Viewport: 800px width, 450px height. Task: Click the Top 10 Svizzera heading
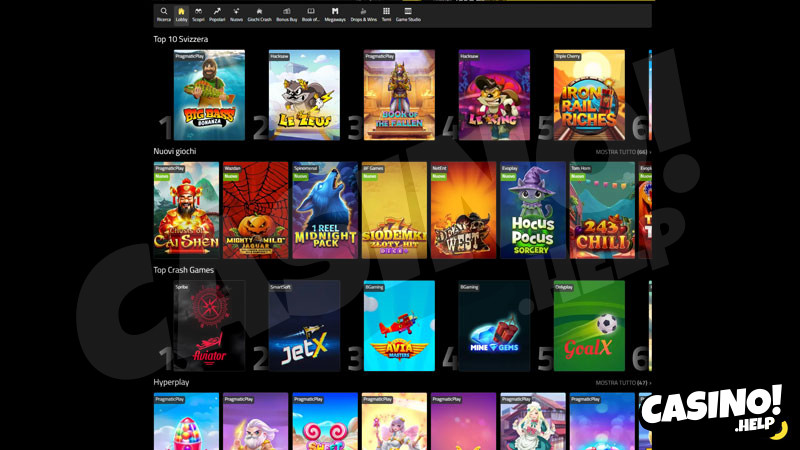pos(181,39)
